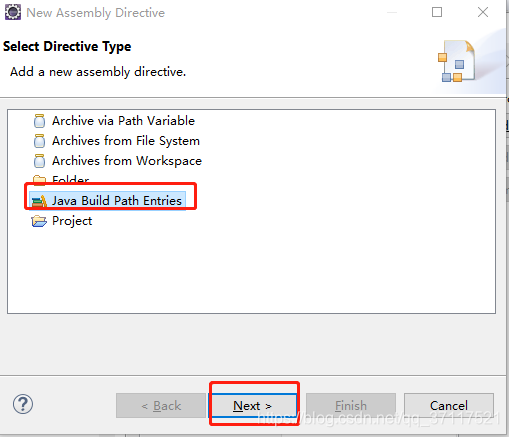This screenshot has width=509, height=437.
Task: Maximize the New Assembly Directive window
Action: pos(437,12)
